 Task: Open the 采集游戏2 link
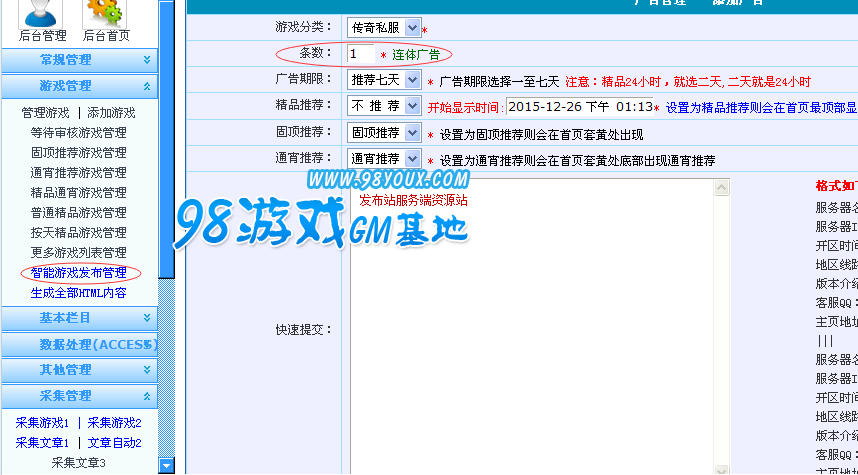click(x=114, y=423)
